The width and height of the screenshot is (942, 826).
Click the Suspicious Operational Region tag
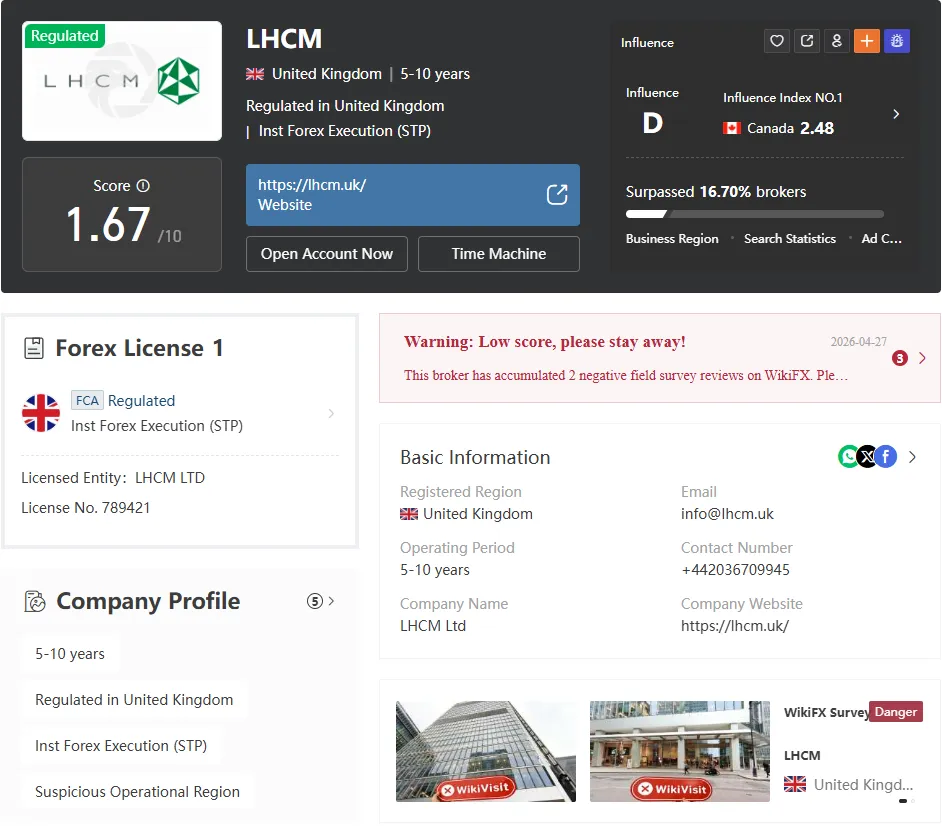pos(137,792)
